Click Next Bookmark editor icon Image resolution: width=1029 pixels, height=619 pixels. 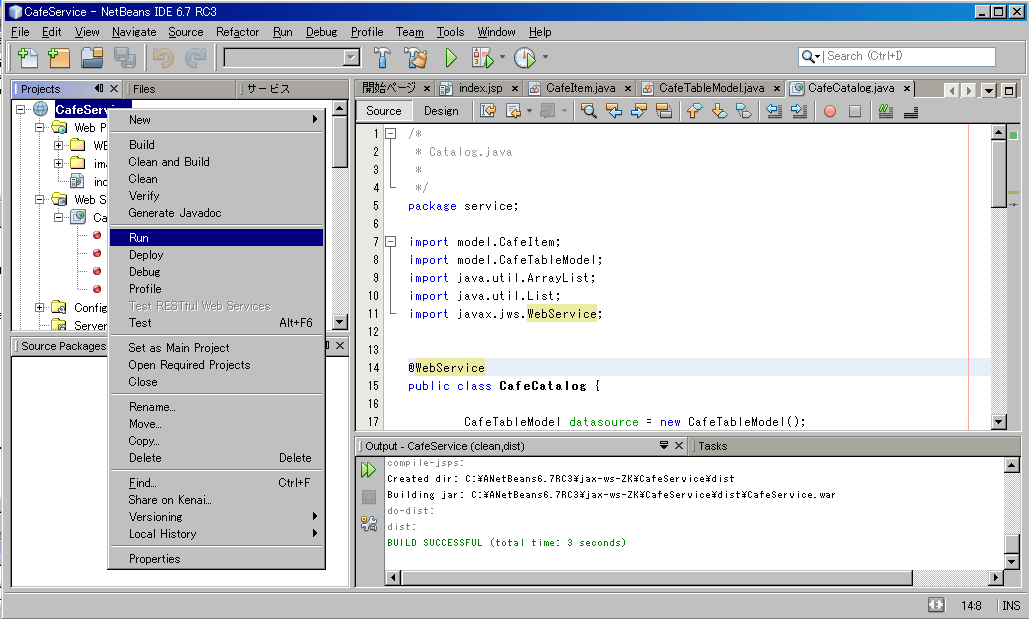719,111
